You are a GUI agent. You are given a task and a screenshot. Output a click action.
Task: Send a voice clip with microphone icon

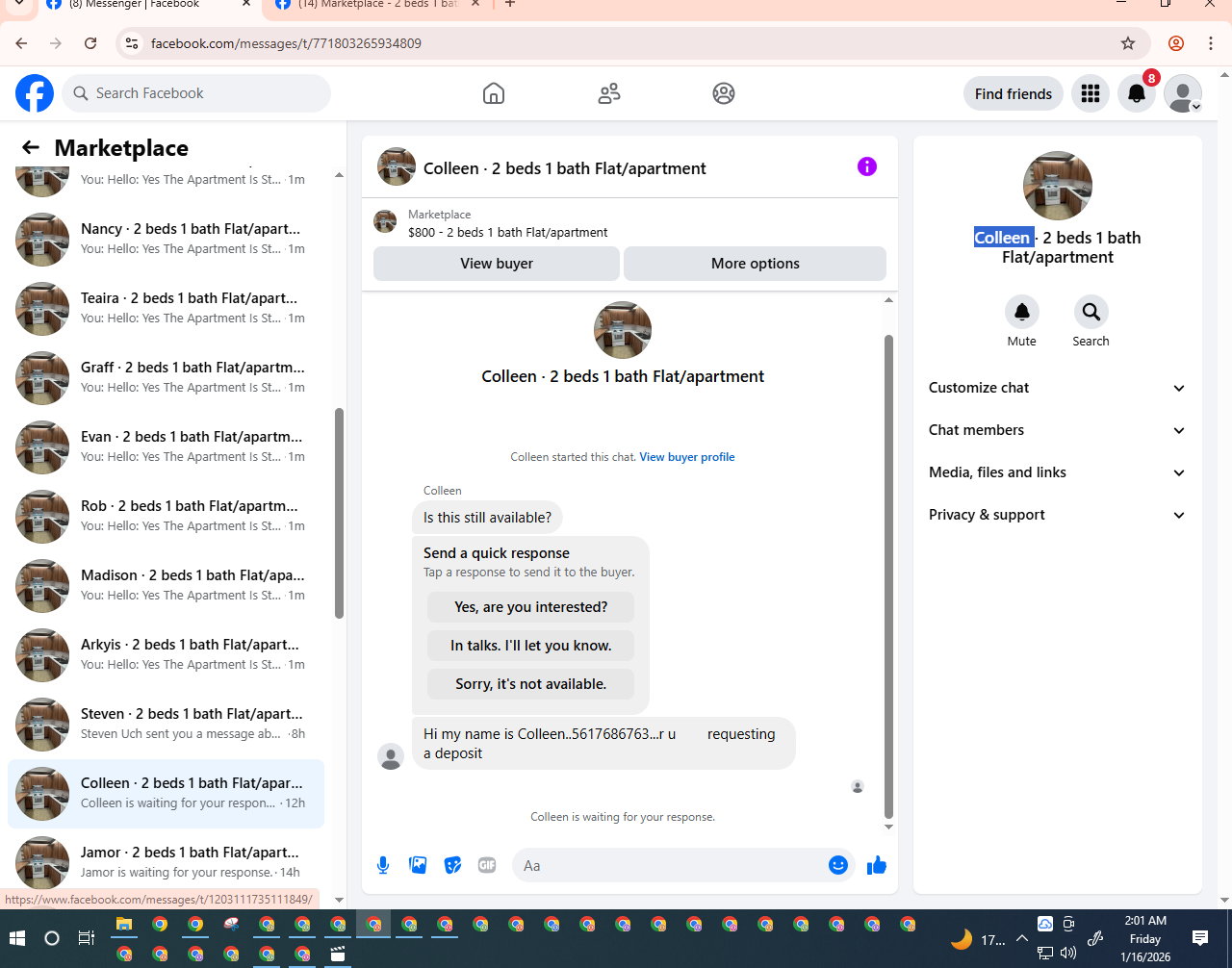tap(383, 865)
